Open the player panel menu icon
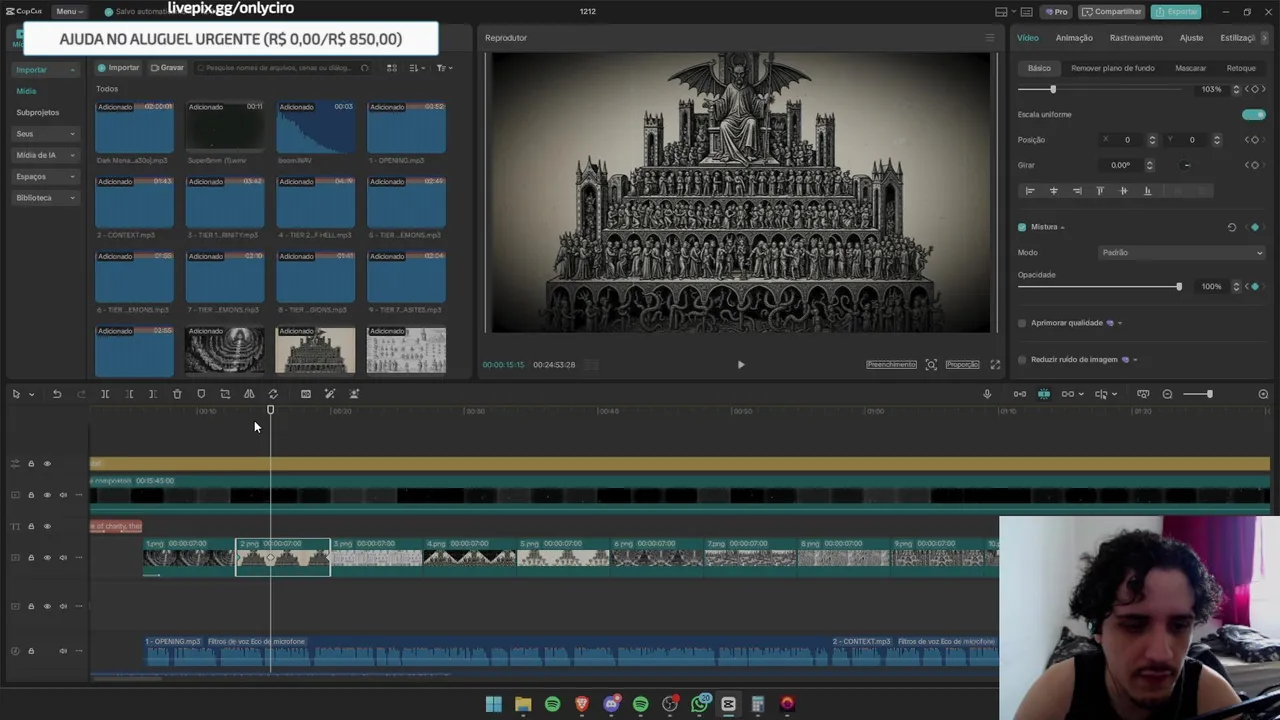Screen dimensions: 1280x720 click(x=990, y=38)
